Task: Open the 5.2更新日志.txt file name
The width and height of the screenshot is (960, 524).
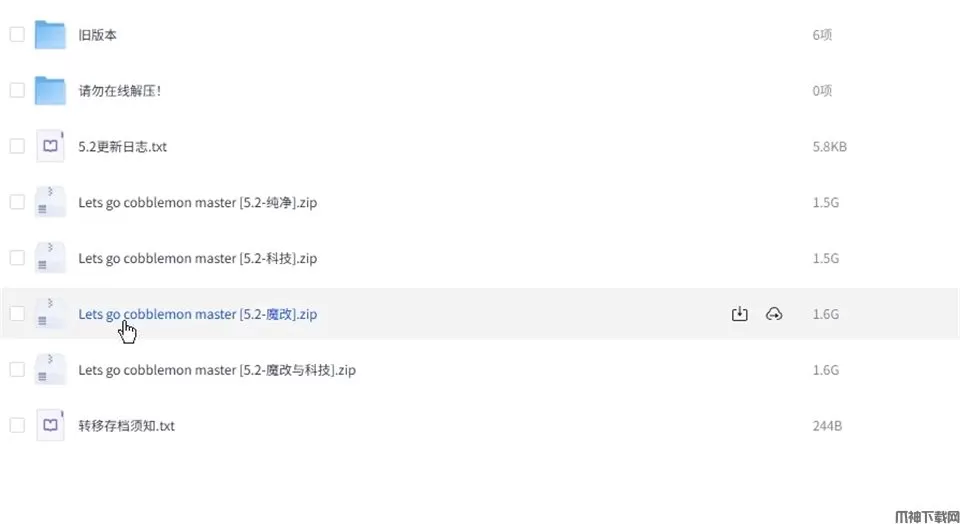Action: tap(122, 147)
